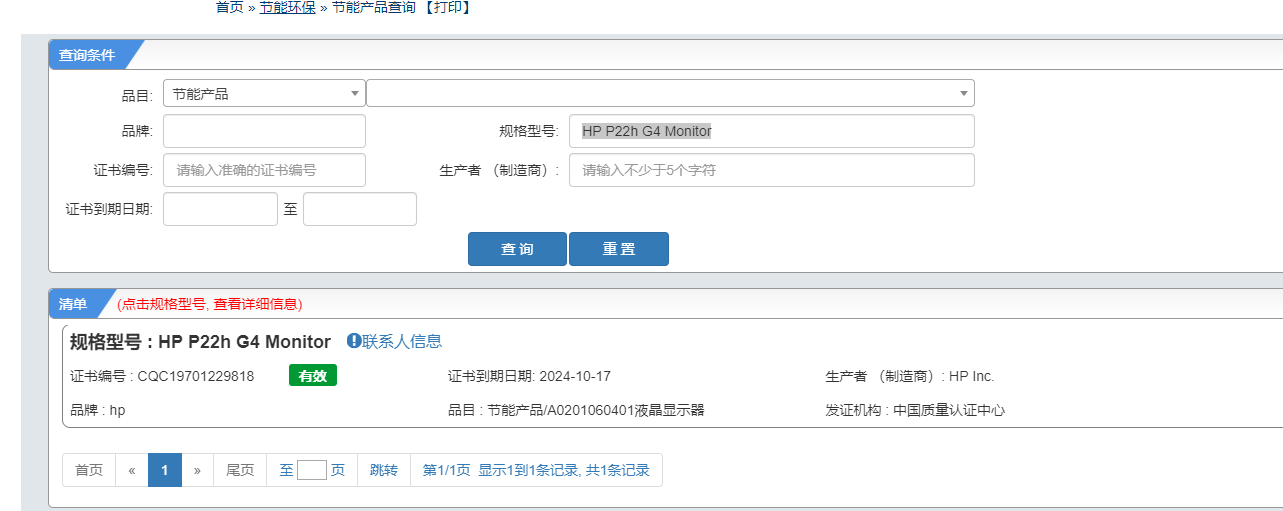Open result title 规格型号 : HP P22h G4 Monitor
1283x511 pixels.
coord(200,342)
